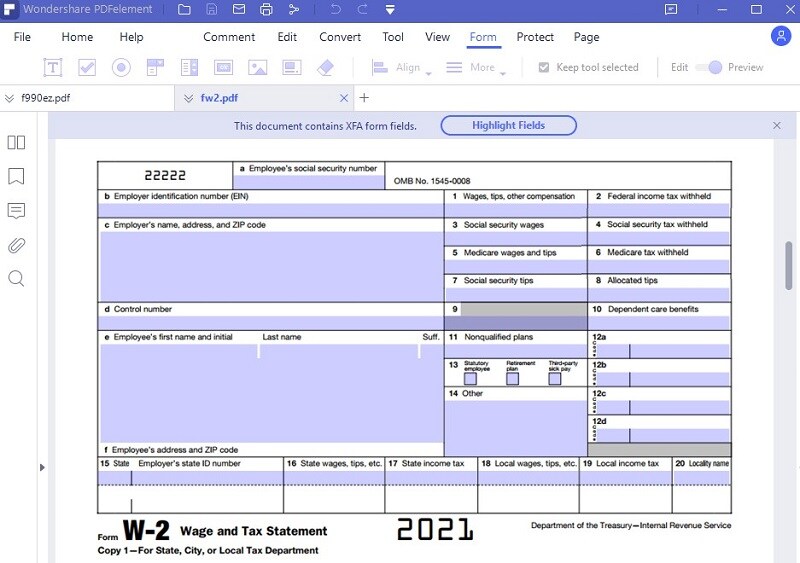Toggle the Edit/Preview switch
Image resolution: width=800 pixels, height=563 pixels.
coord(710,67)
